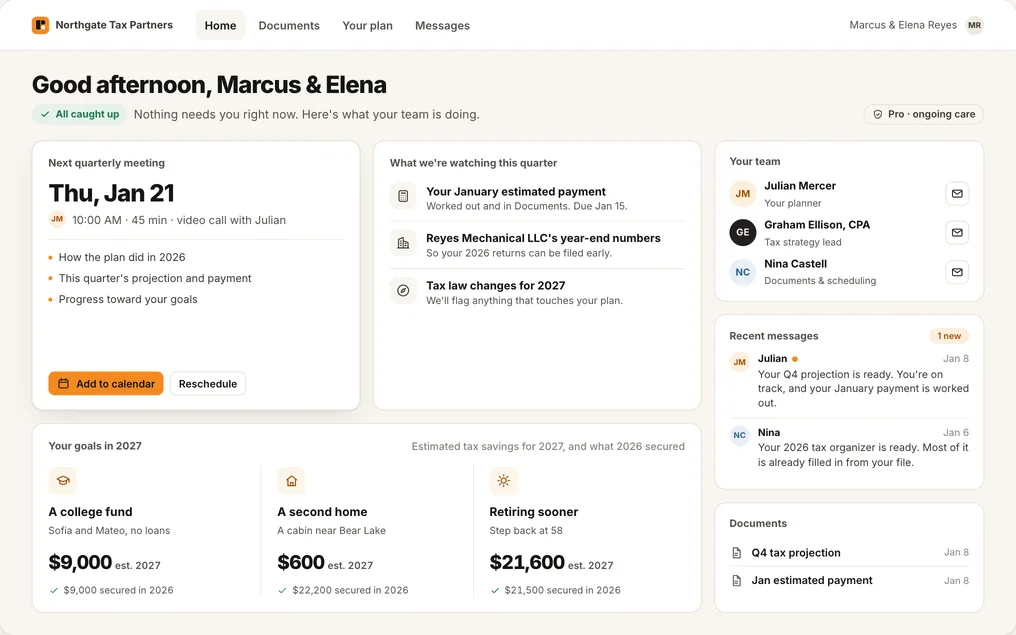
Task: Click Graham Ellison, CPA name
Action: [817, 225]
